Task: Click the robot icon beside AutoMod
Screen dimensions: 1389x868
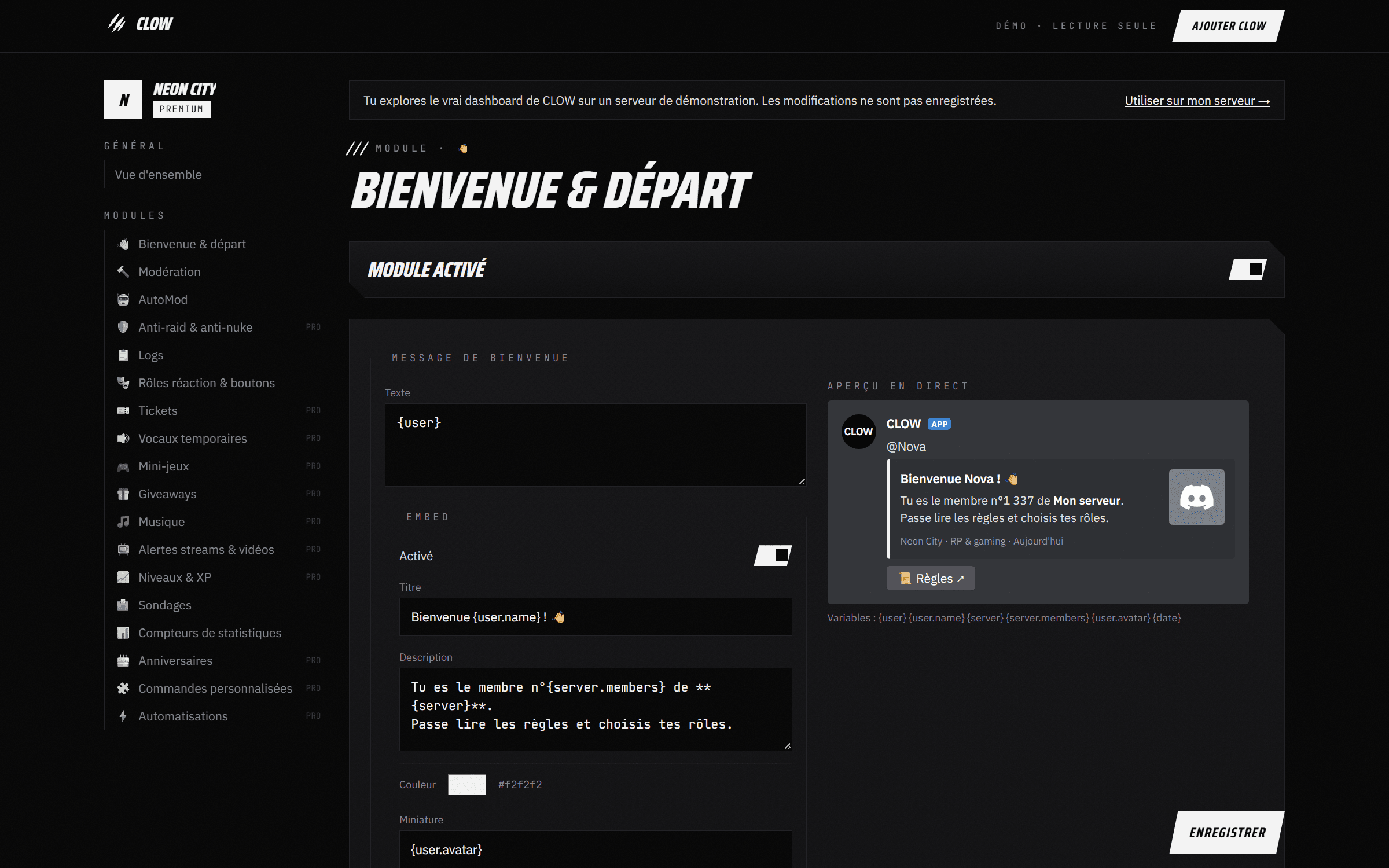Action: click(x=123, y=300)
